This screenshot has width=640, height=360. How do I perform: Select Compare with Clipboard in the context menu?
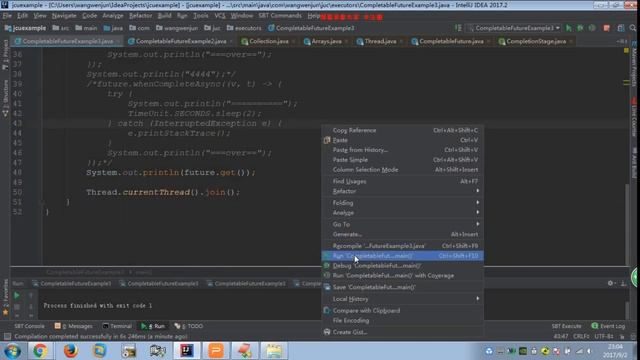point(402,311)
